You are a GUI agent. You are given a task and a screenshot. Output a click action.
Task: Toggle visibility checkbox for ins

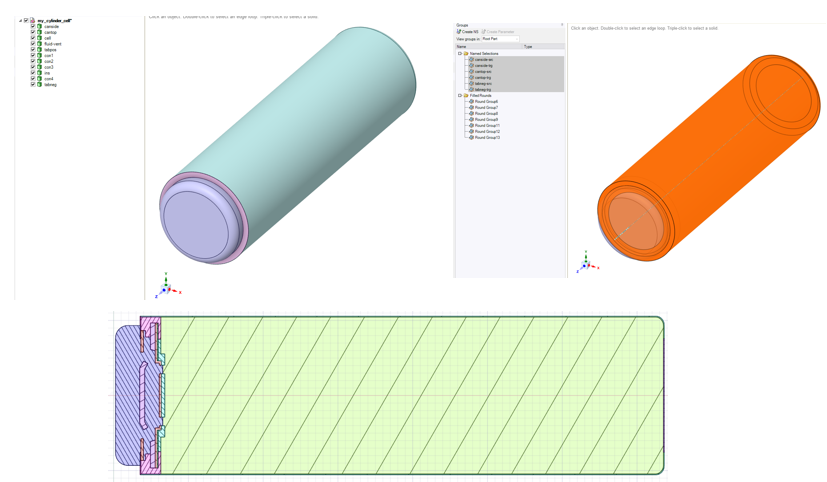tap(33, 73)
